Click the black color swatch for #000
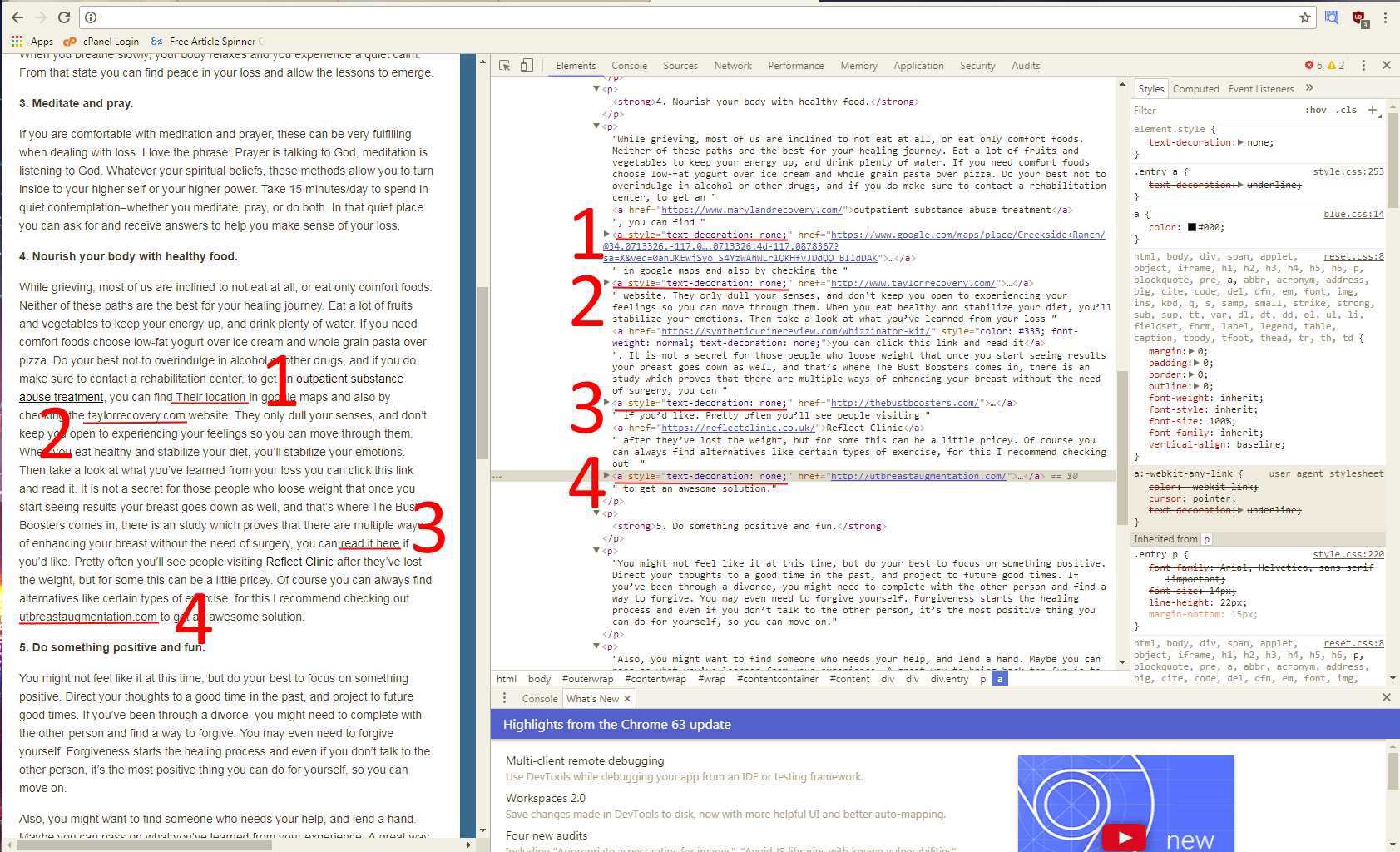This screenshot has width=1400, height=852. tap(1192, 227)
